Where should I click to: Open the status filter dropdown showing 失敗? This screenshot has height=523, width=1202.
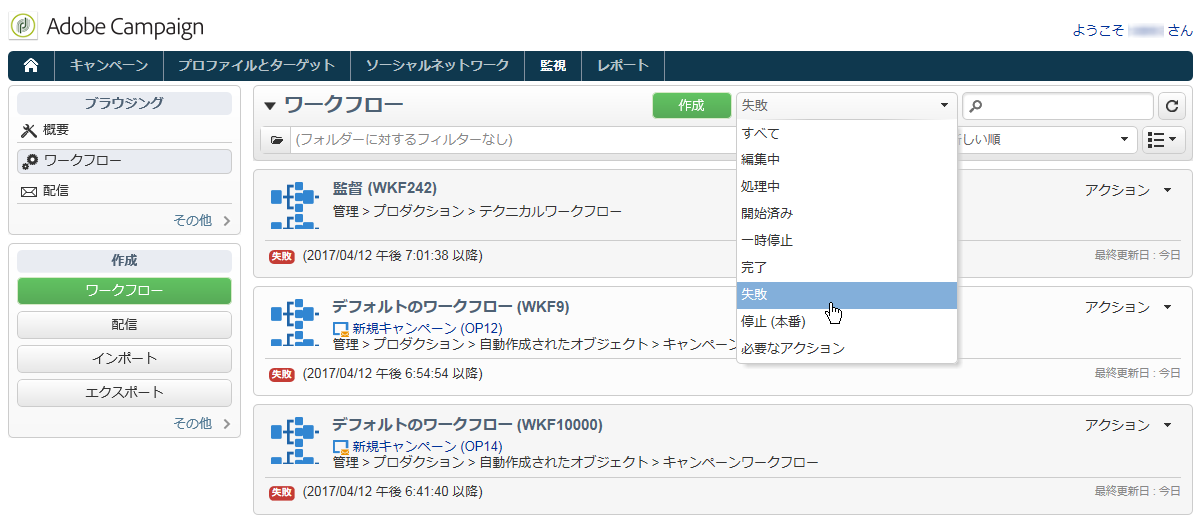tap(846, 105)
